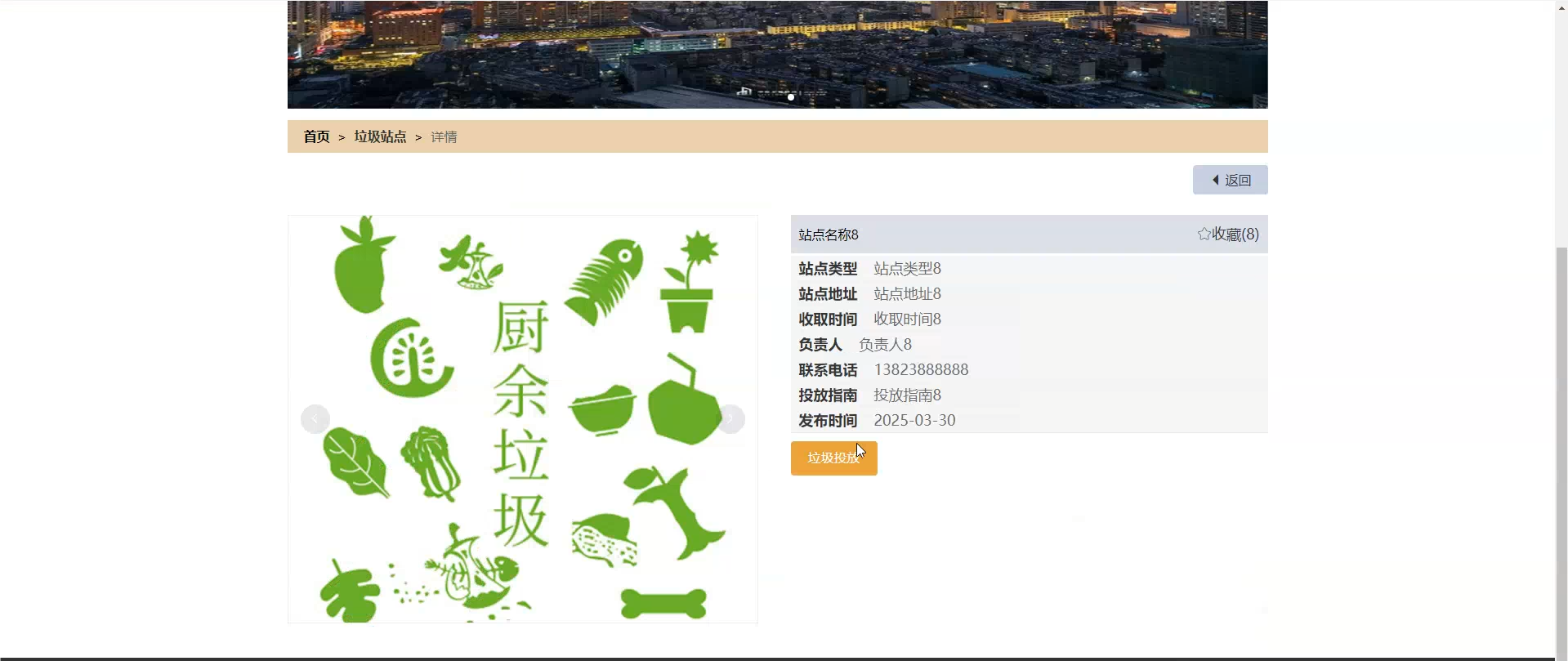Click the city skyline banner image
Image resolution: width=1568 pixels, height=661 pixels.
pyautogui.click(x=778, y=54)
